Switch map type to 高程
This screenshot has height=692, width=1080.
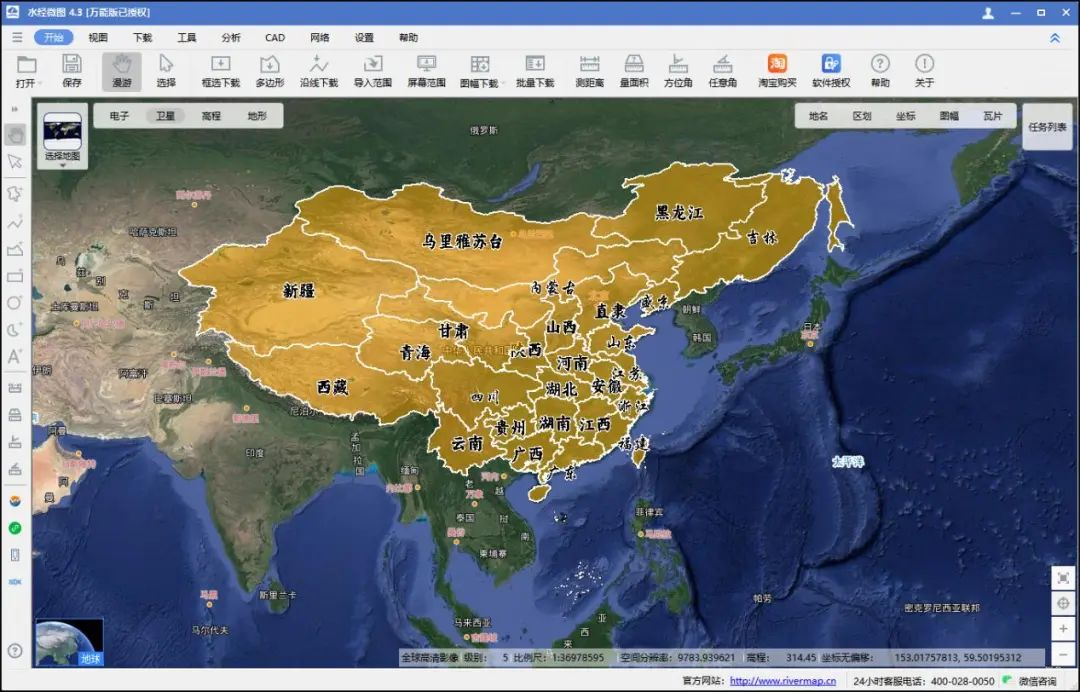pyautogui.click(x=211, y=116)
